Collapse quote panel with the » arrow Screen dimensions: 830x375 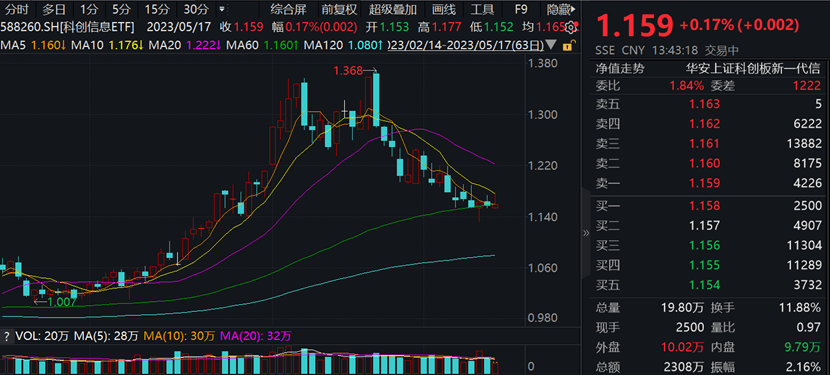click(x=586, y=233)
